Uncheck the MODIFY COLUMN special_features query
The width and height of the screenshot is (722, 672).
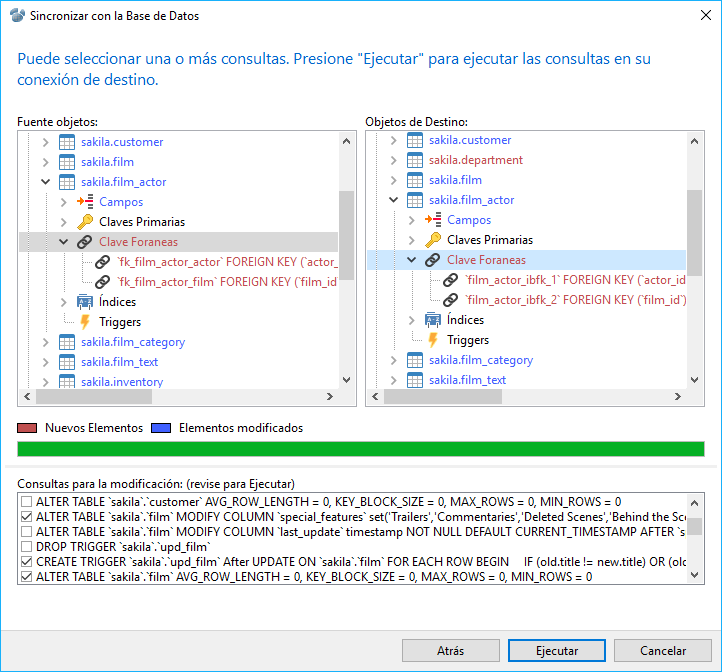(27, 517)
